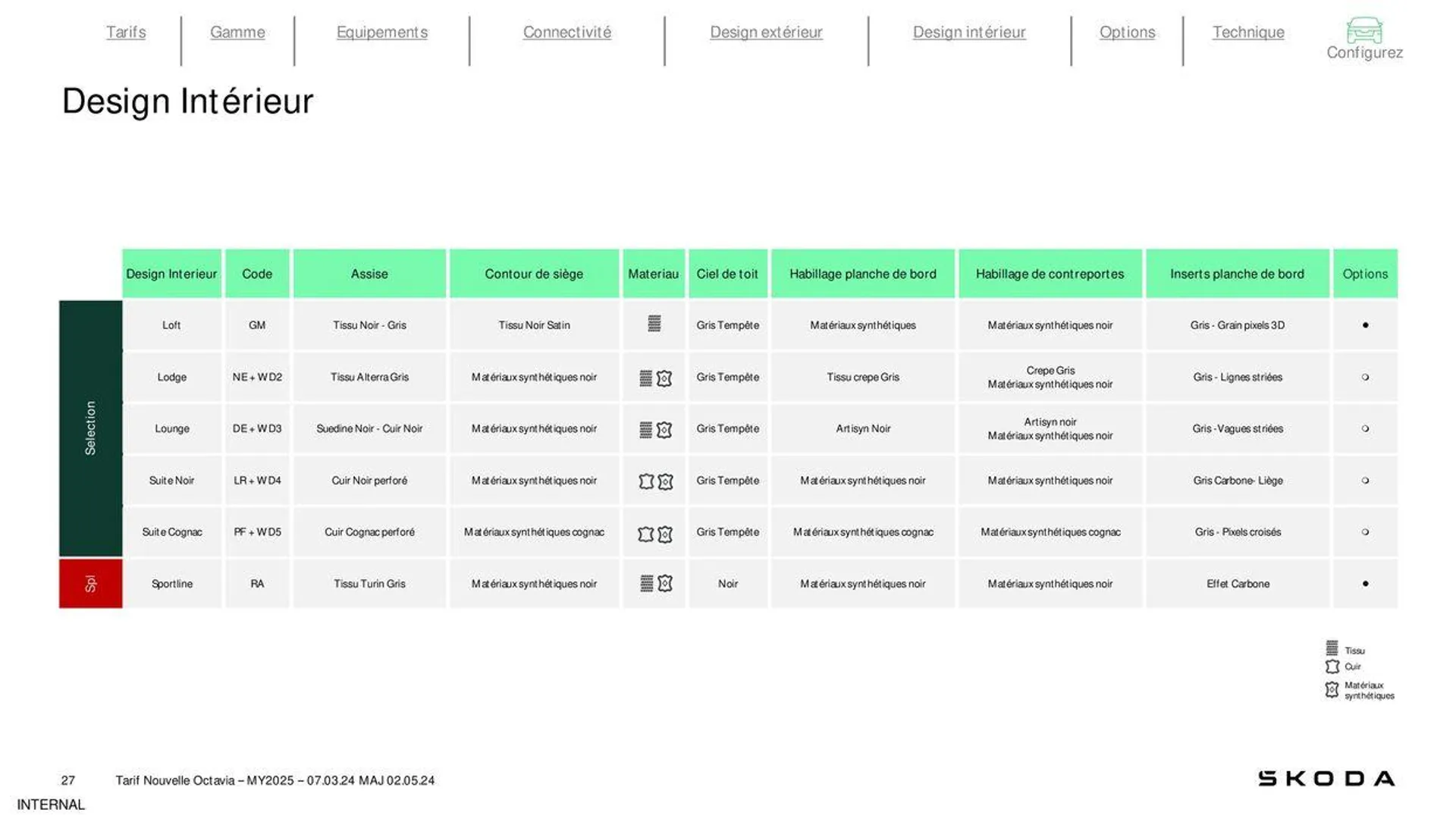1456x819 pixels.
Task: Click the Cuir Cognac perforé cell
Action: point(369,532)
